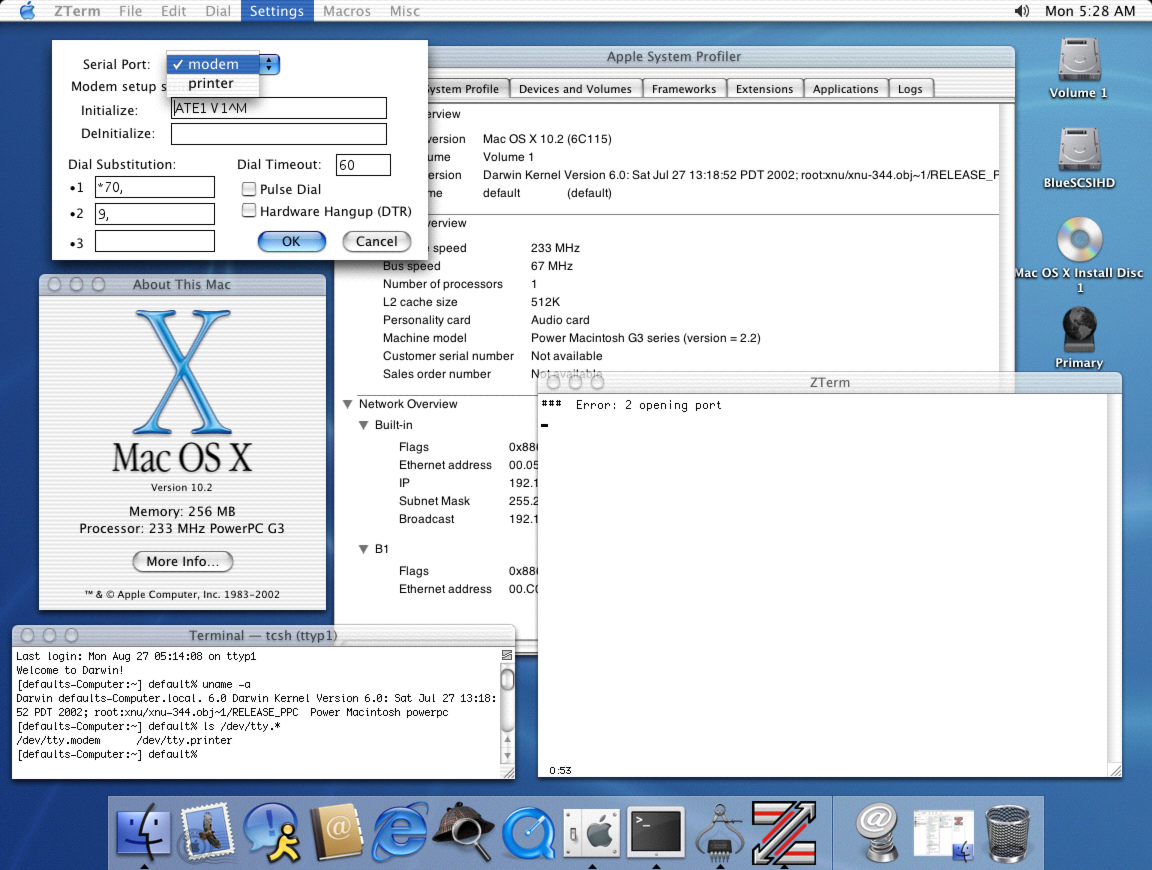Open the Trash in the dock
Image resolution: width=1152 pixels, height=870 pixels.
pyautogui.click(x=1007, y=833)
